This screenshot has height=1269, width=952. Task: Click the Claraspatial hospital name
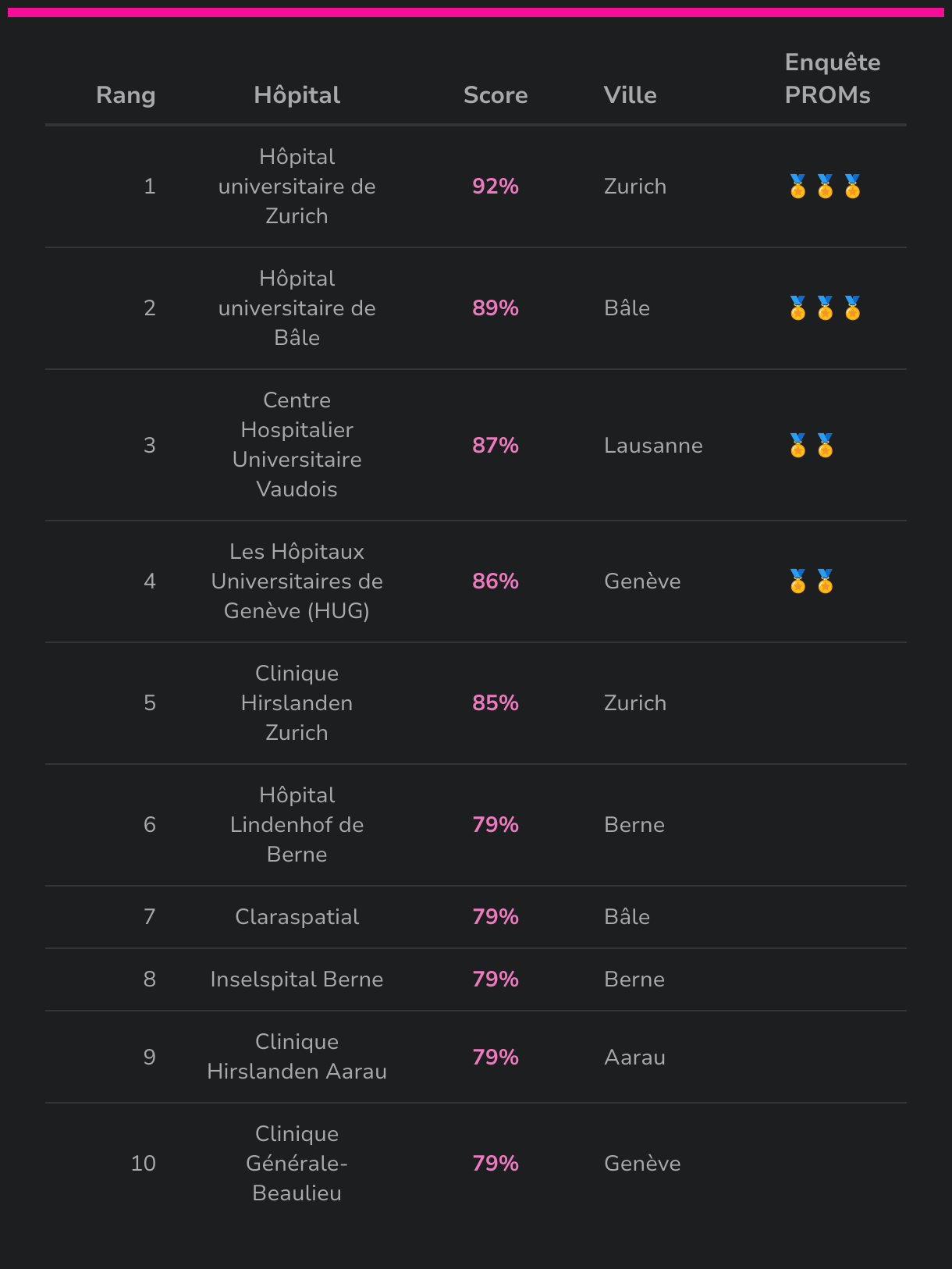(x=297, y=917)
